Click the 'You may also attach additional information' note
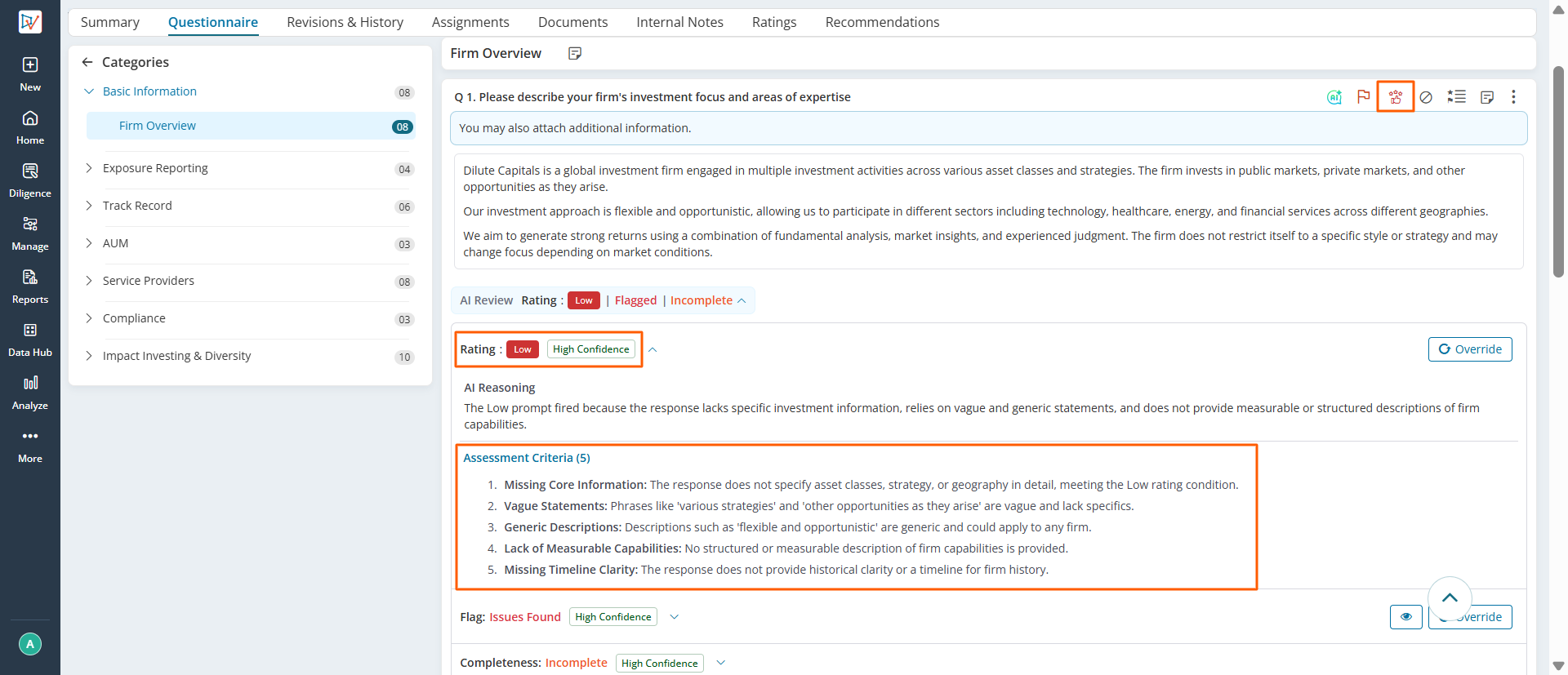The height and width of the screenshot is (675, 1568). click(x=988, y=128)
